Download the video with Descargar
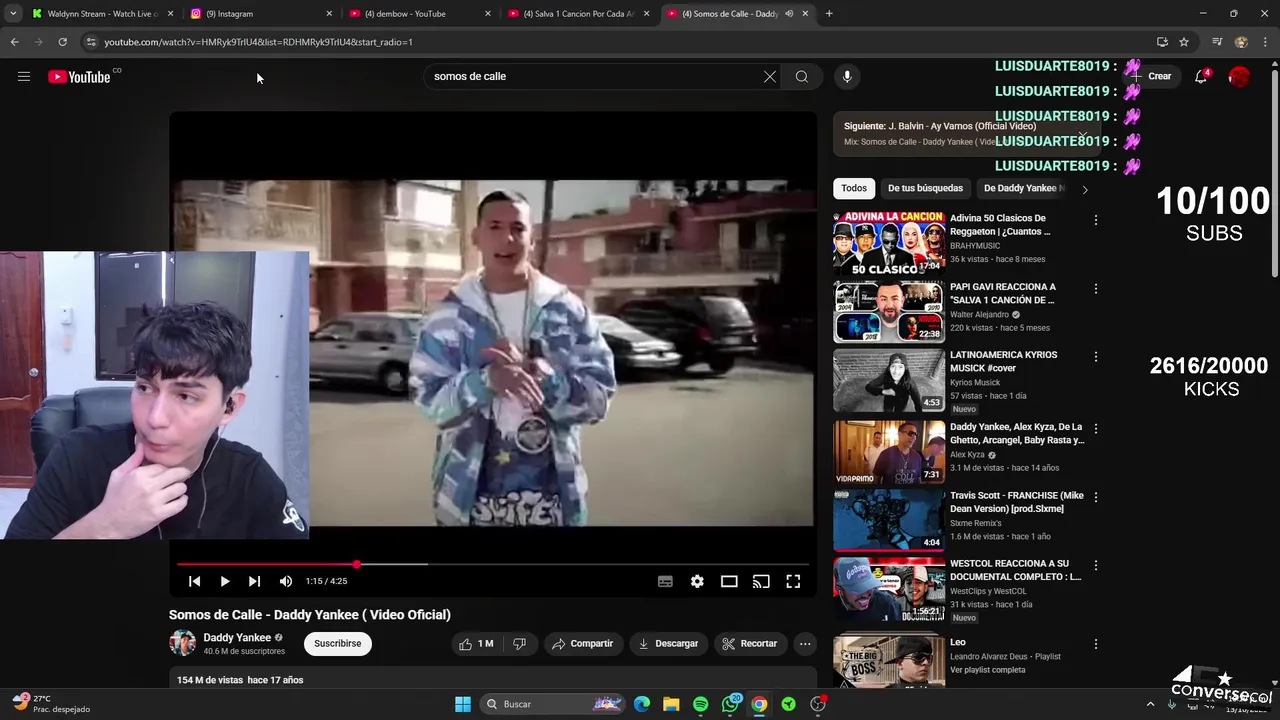The width and height of the screenshot is (1280, 720). pyautogui.click(x=668, y=644)
